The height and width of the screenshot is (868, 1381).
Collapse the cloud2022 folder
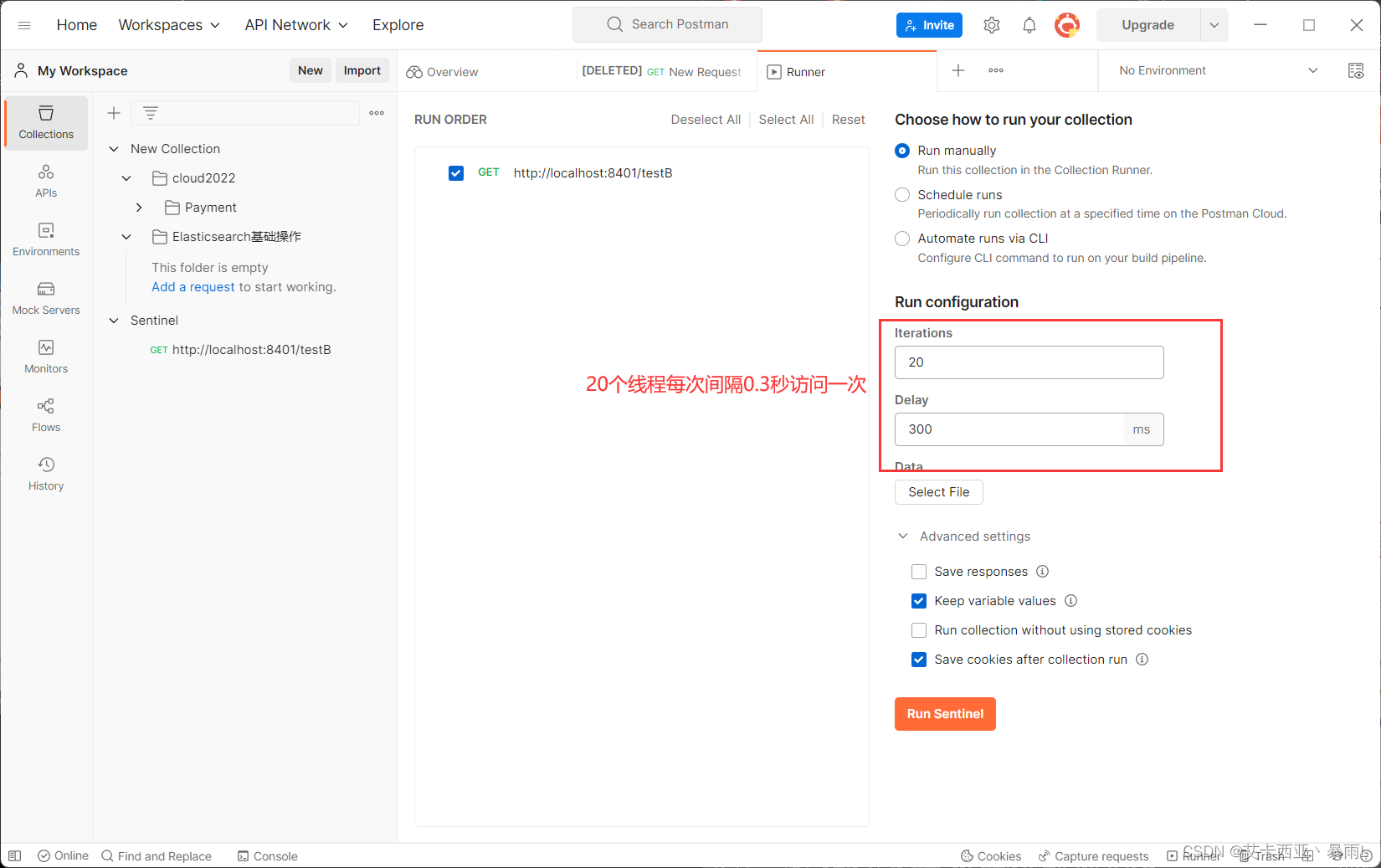click(126, 178)
